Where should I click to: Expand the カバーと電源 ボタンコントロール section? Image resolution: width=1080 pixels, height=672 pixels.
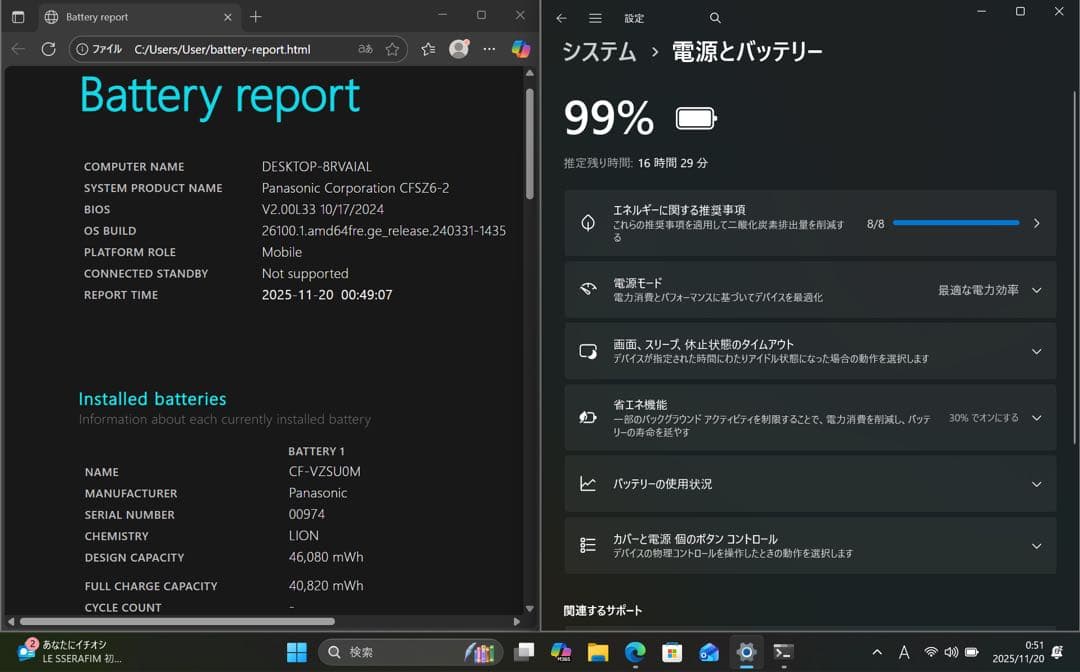click(1037, 545)
